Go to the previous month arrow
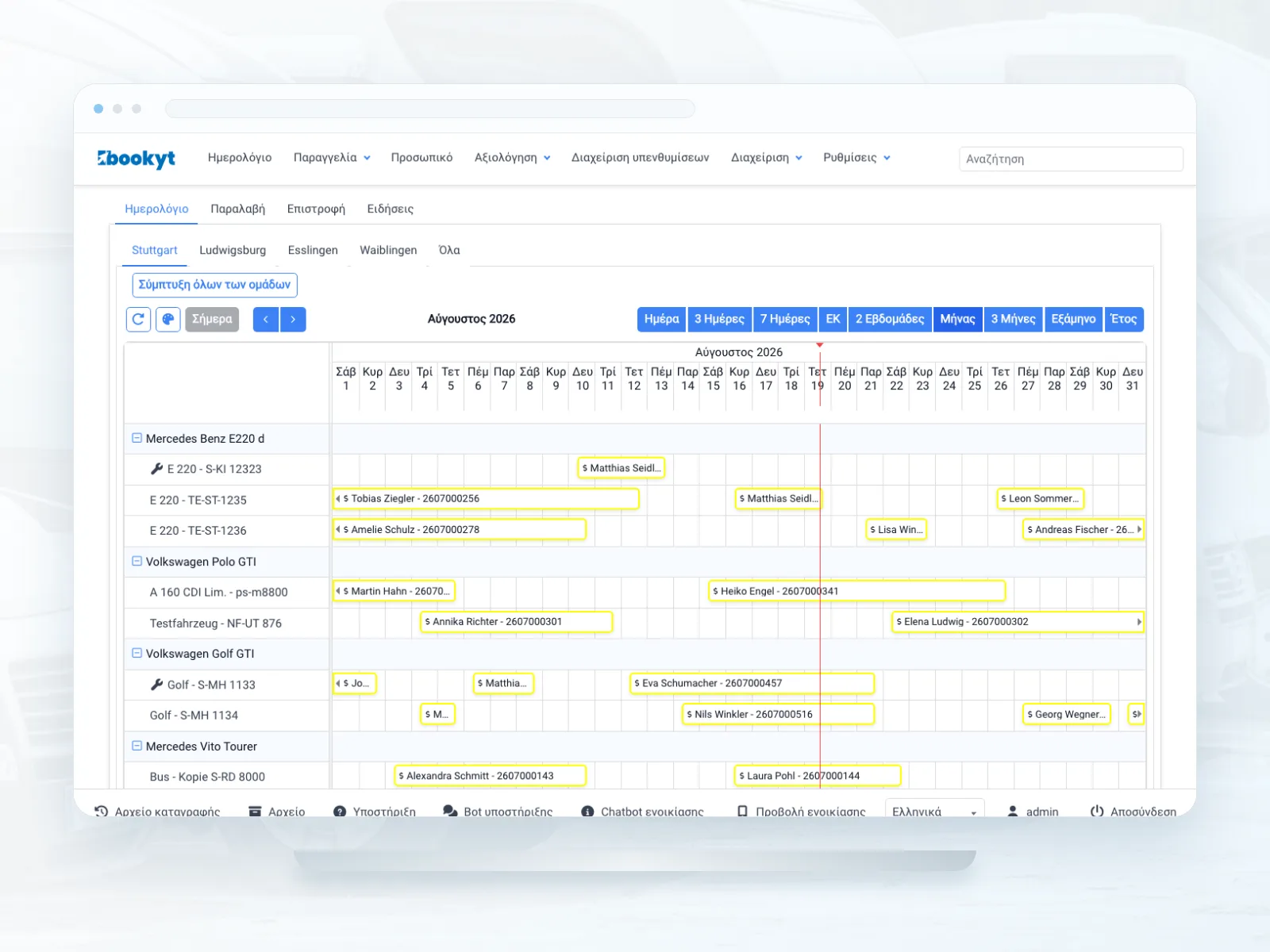The width and height of the screenshot is (1270, 952). pos(266,319)
